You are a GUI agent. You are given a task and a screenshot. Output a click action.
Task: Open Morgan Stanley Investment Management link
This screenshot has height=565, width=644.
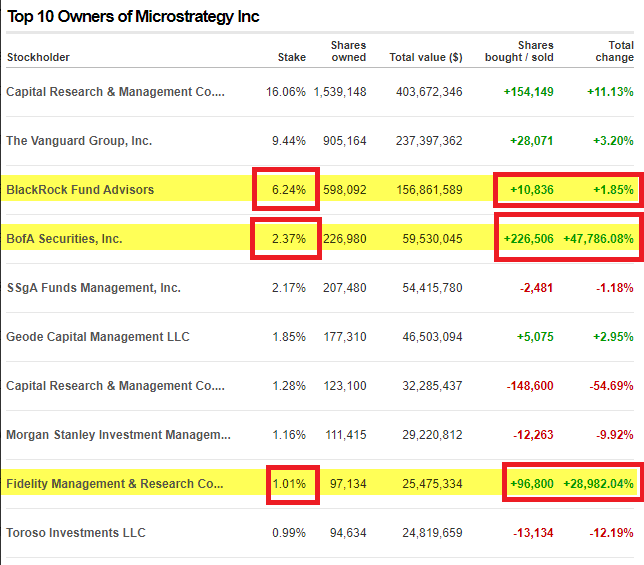tap(118, 434)
